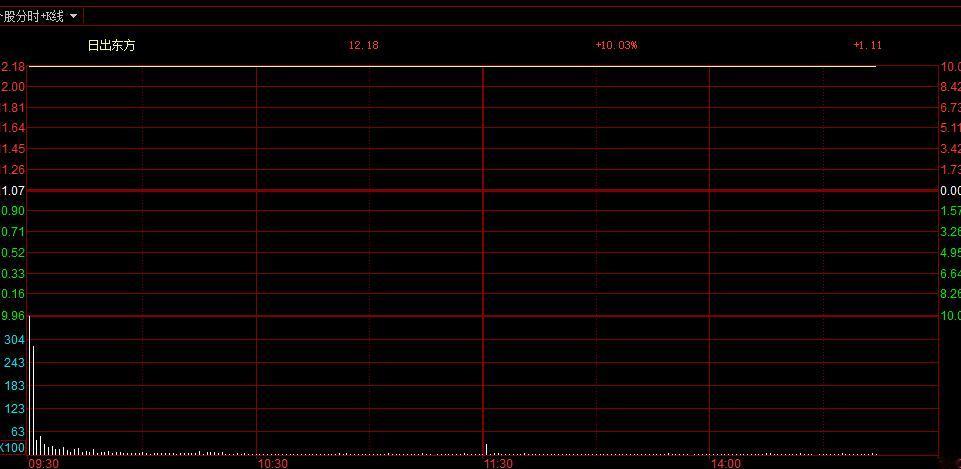This screenshot has height=469, width=961.
Task: Select the 2.00 price axis label
Action: 13,86
